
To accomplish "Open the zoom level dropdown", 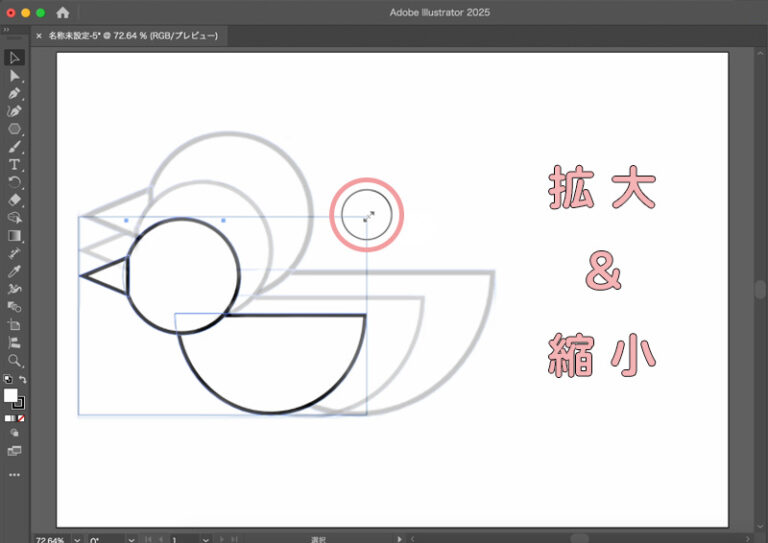I will 76,539.
